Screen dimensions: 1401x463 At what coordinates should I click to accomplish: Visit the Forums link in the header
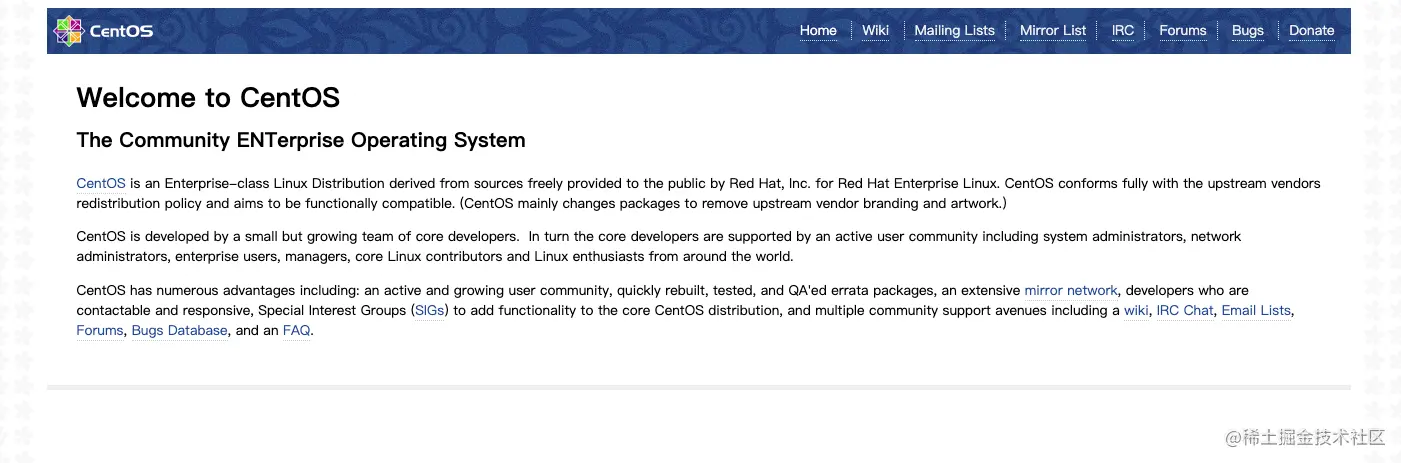pyautogui.click(x=1183, y=30)
